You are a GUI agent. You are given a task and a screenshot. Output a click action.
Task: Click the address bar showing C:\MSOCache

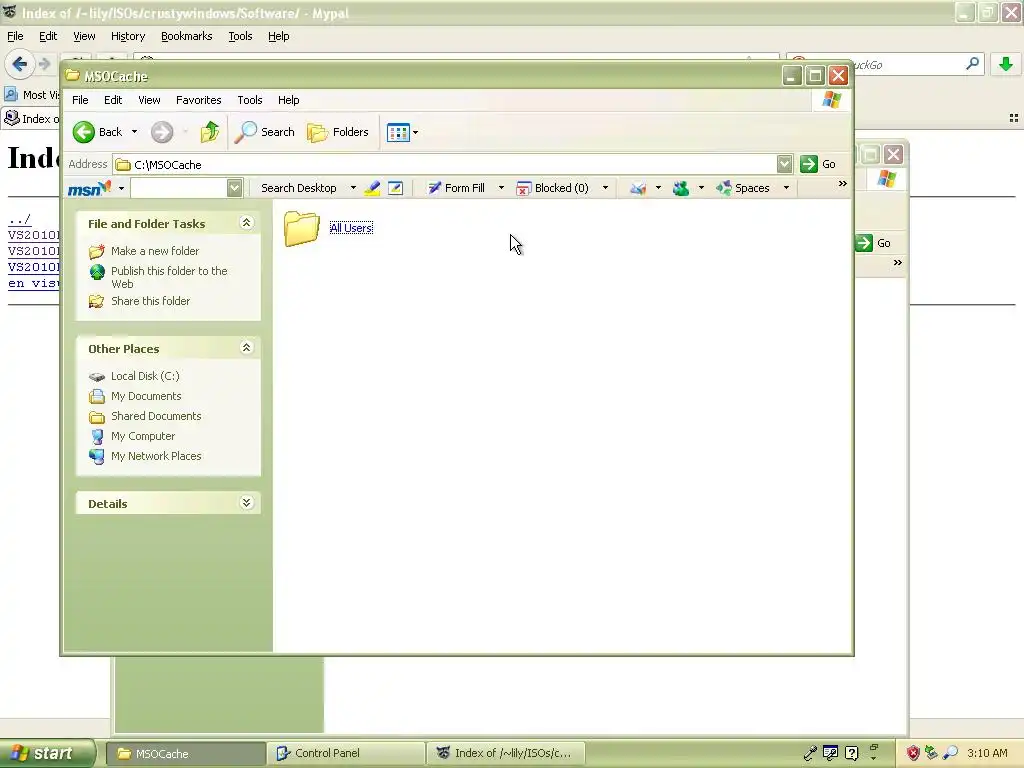click(x=445, y=165)
